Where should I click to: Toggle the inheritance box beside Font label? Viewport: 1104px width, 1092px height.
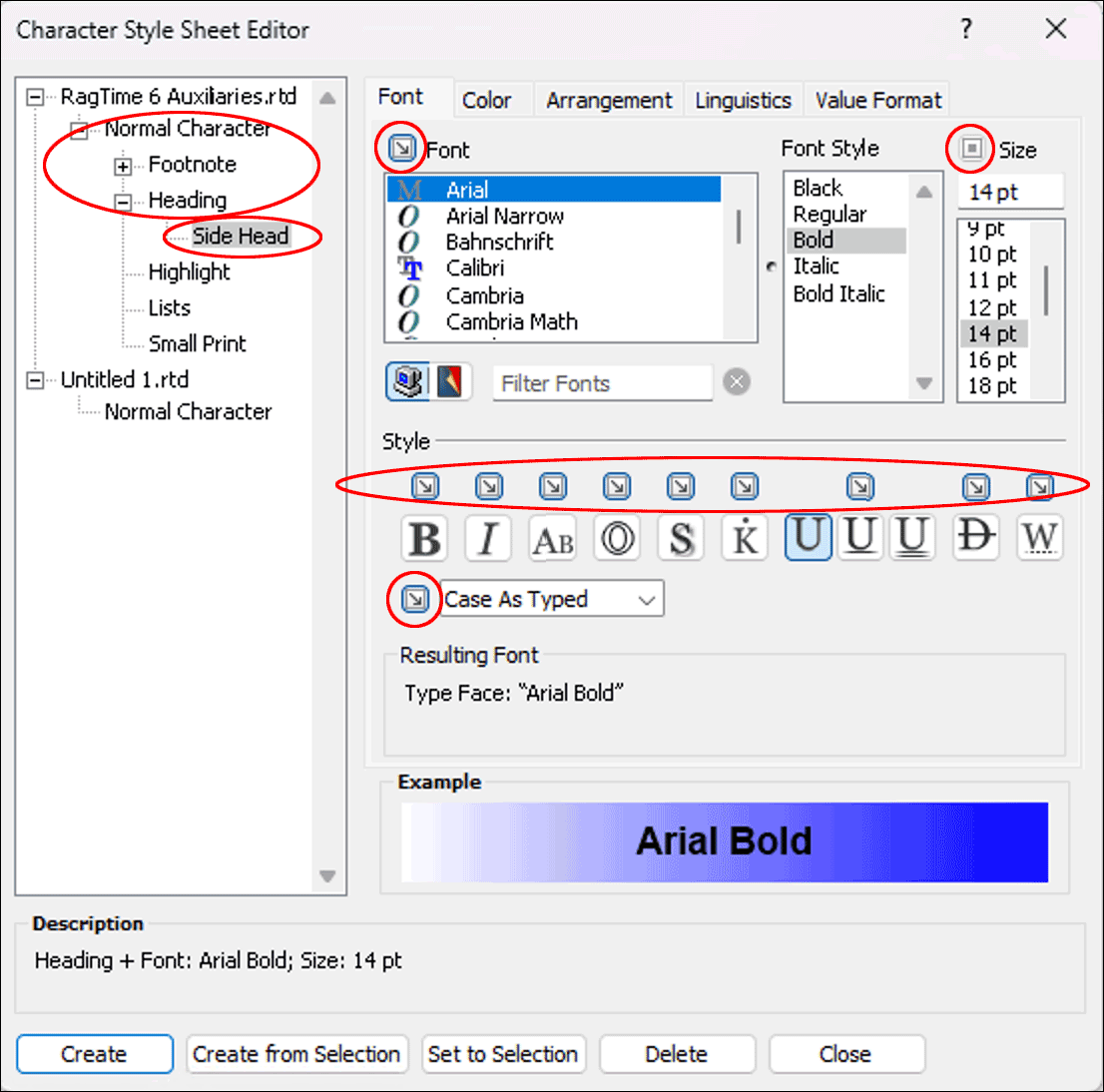(402, 149)
